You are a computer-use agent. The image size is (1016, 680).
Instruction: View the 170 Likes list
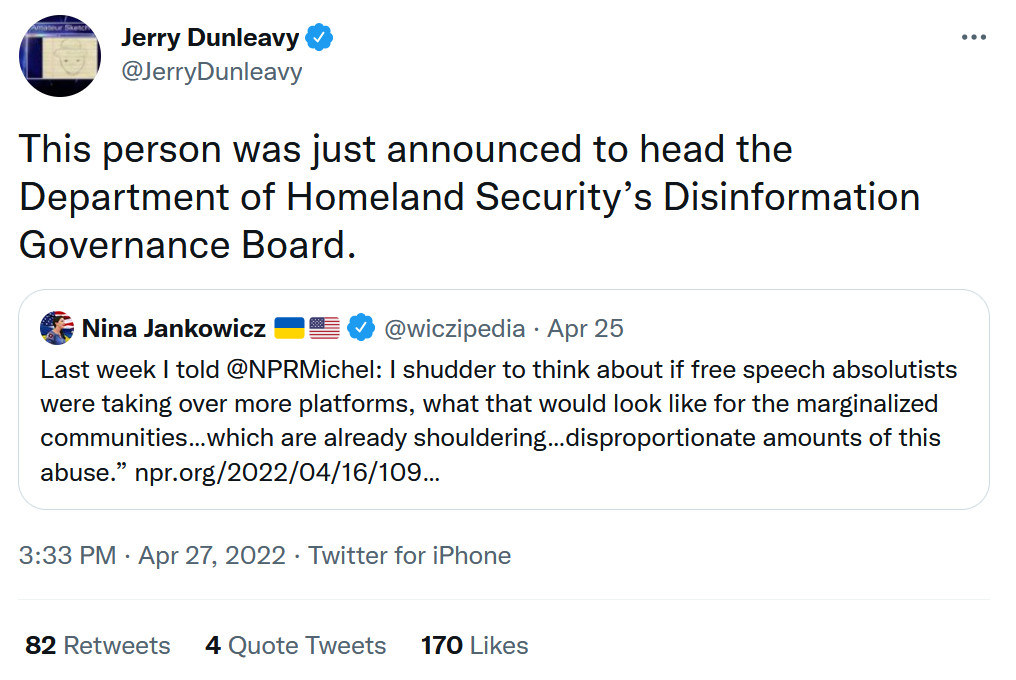coord(474,645)
